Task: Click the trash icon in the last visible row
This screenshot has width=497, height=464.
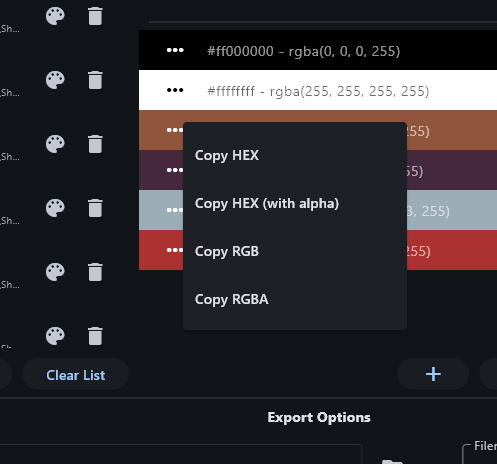Action: [x=95, y=336]
